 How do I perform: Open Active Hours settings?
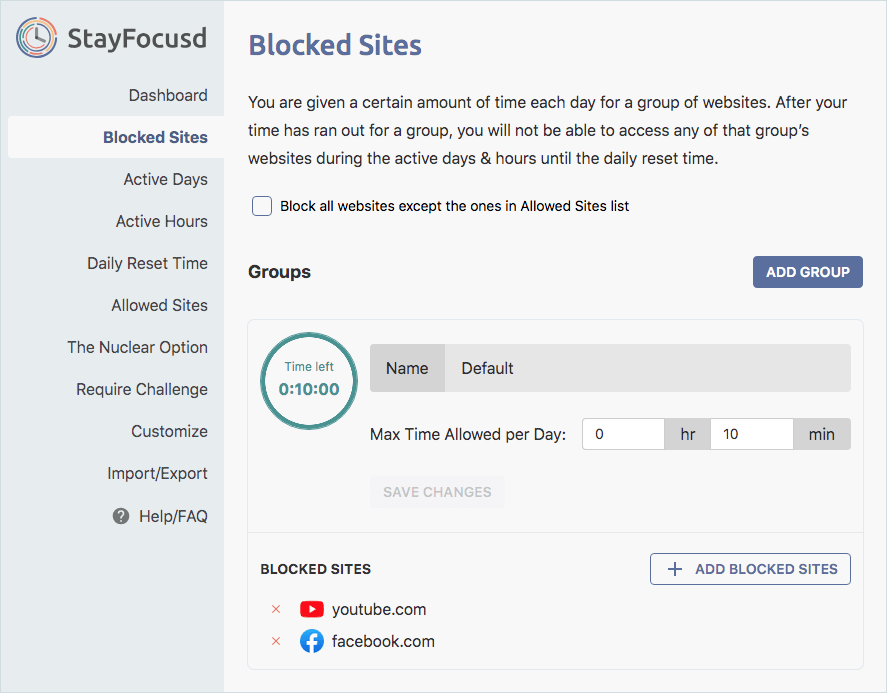tap(162, 221)
